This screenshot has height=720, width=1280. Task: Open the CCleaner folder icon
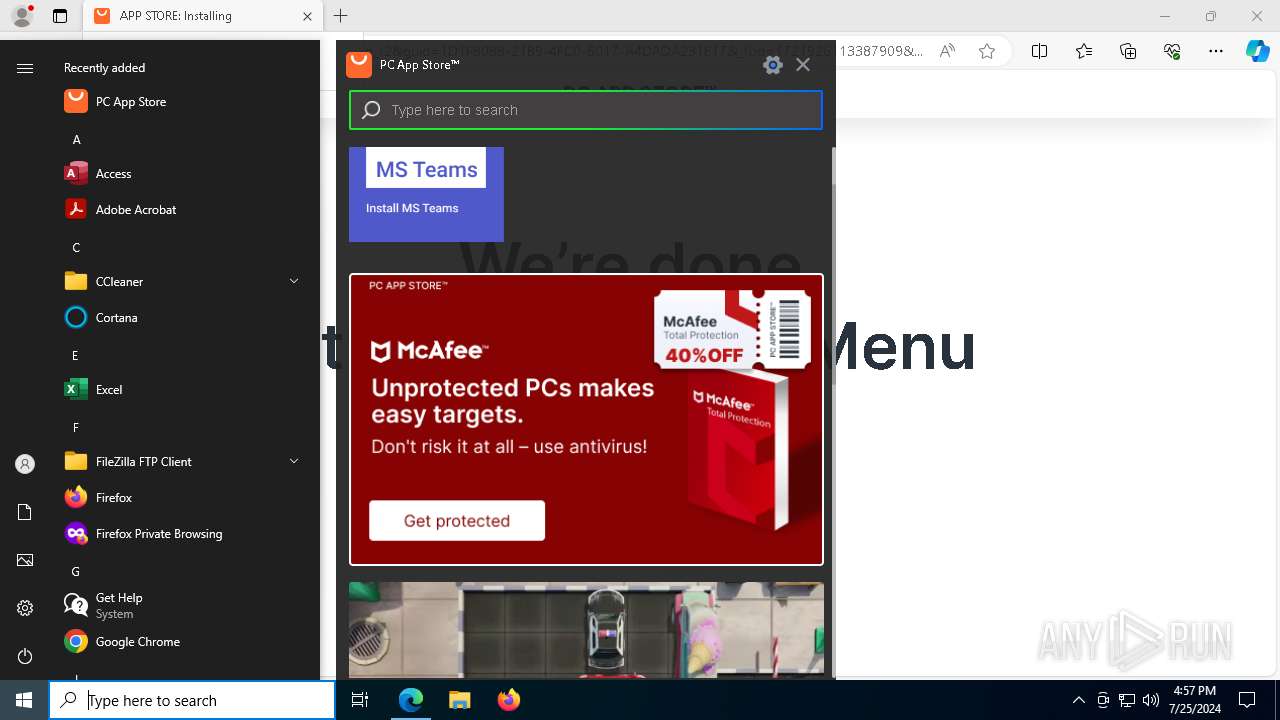[76, 281]
